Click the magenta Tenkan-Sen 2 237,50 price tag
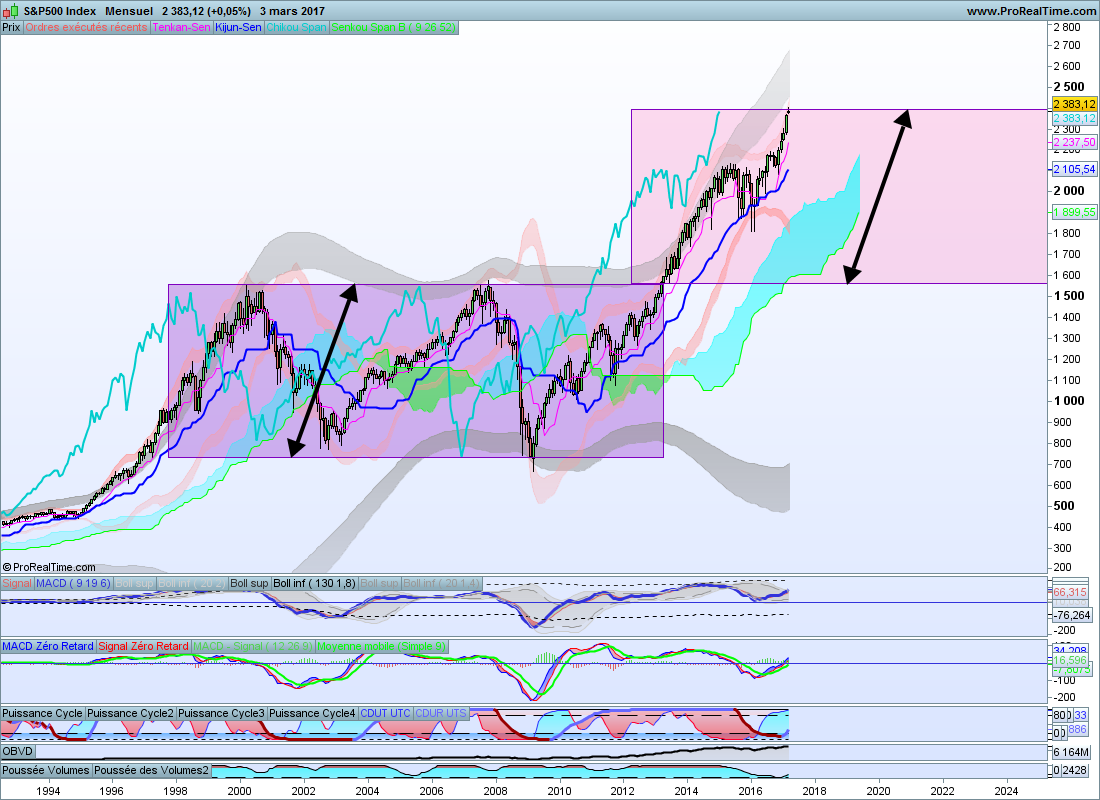Image resolution: width=1100 pixels, height=800 pixels. tap(1074, 142)
